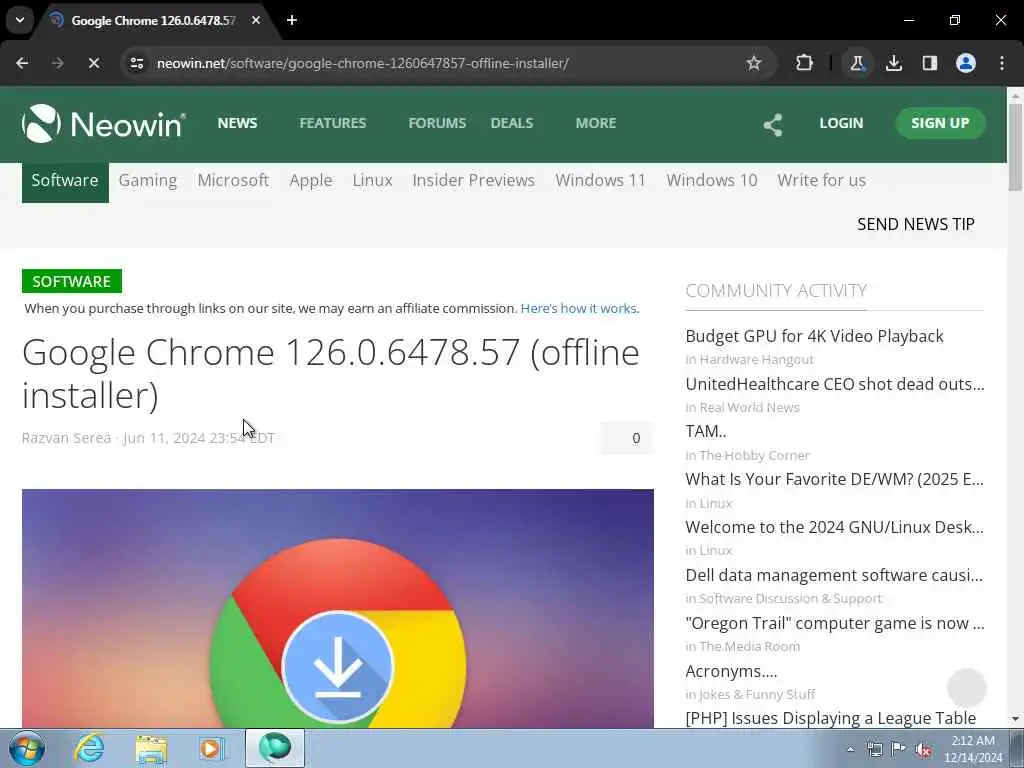Click SEND NEWS TIP
This screenshot has width=1024, height=768.
coord(916,224)
